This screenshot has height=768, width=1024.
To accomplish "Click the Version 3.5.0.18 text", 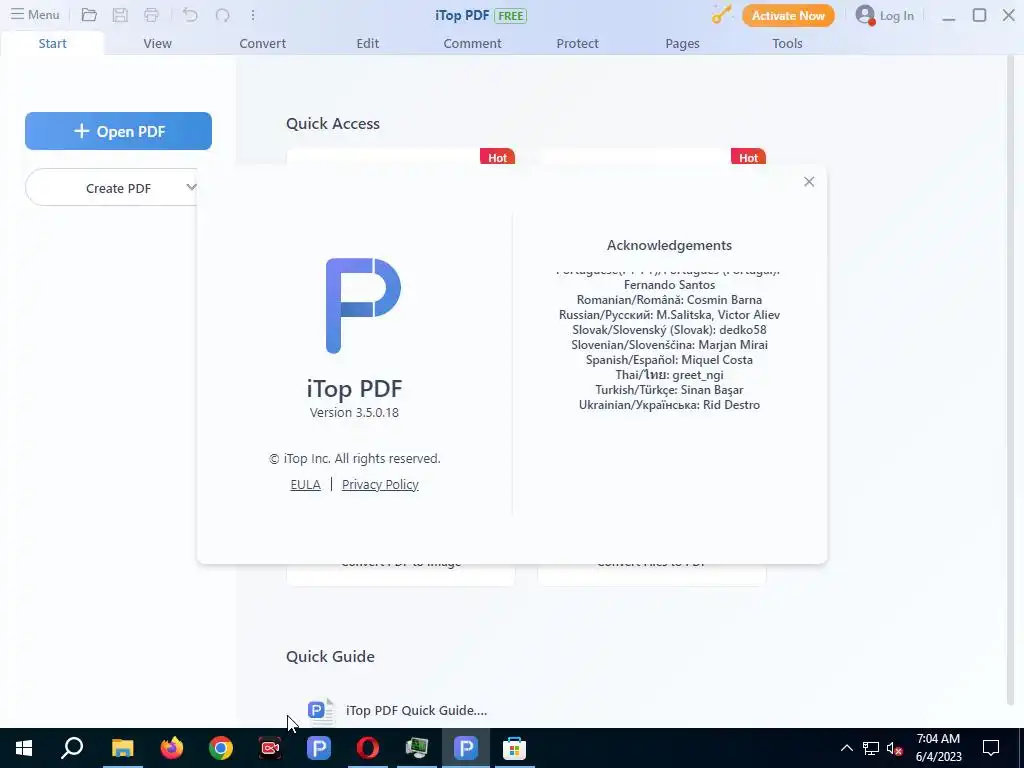I will click(354, 412).
